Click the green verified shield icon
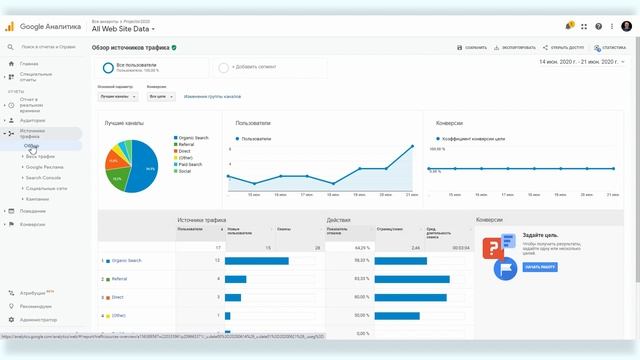The image size is (640, 360). pyautogui.click(x=174, y=48)
